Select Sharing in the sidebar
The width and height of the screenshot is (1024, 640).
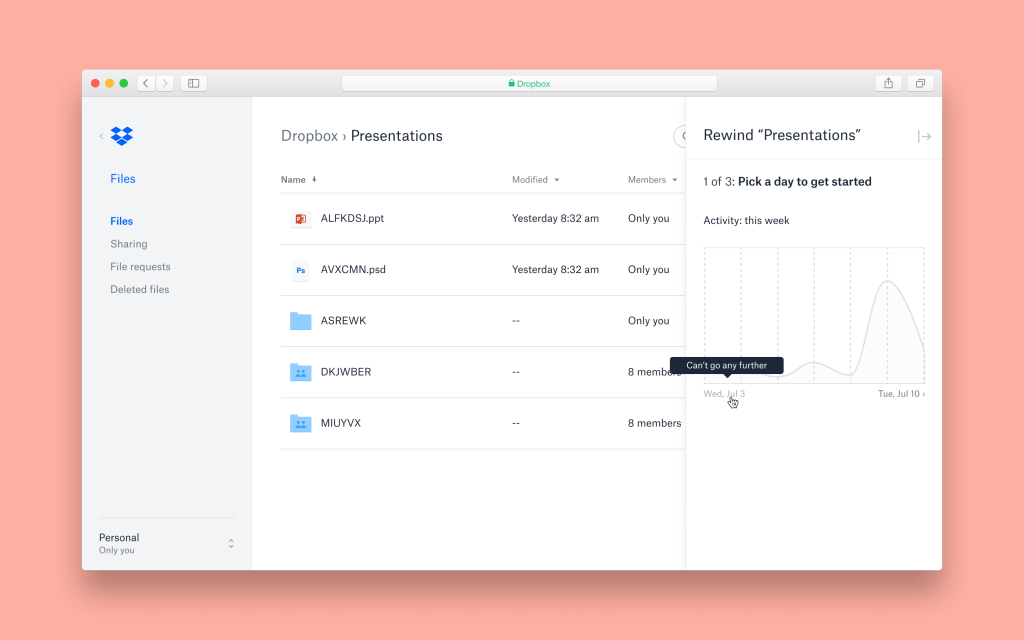click(129, 244)
